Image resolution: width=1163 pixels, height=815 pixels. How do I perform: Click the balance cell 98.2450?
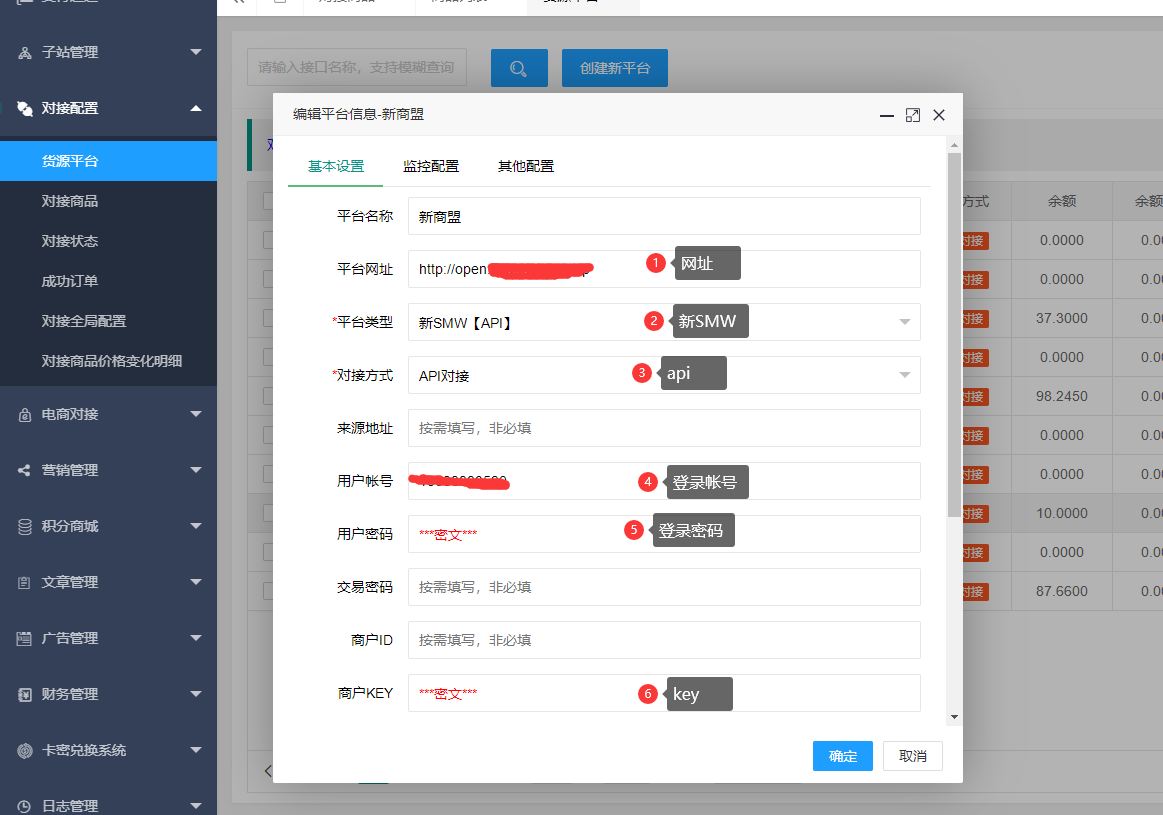point(1061,396)
